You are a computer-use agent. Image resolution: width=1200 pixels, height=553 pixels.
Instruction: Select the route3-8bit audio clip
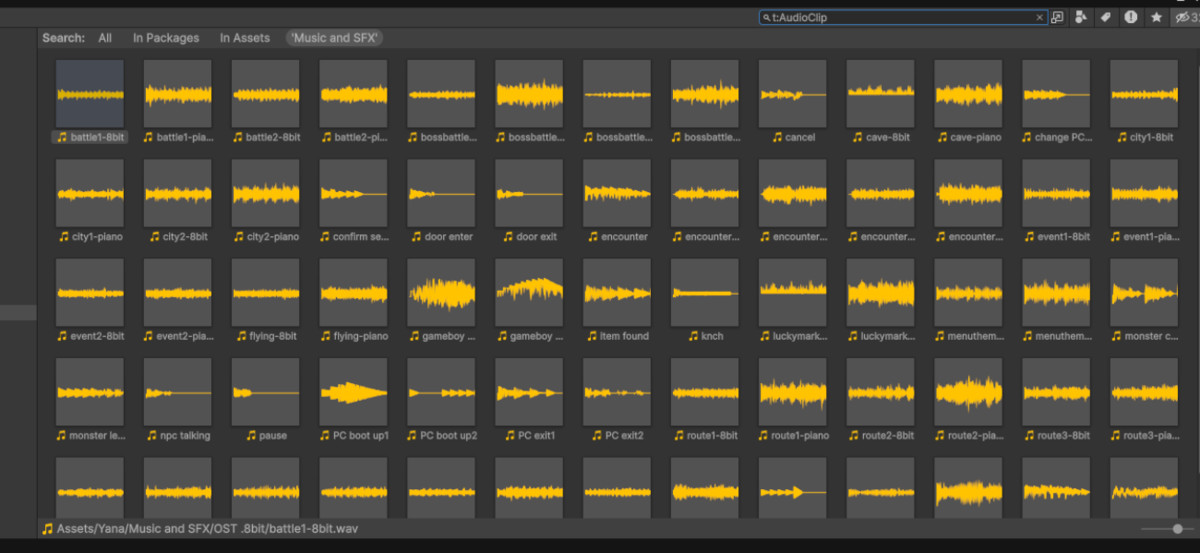click(x=1056, y=401)
